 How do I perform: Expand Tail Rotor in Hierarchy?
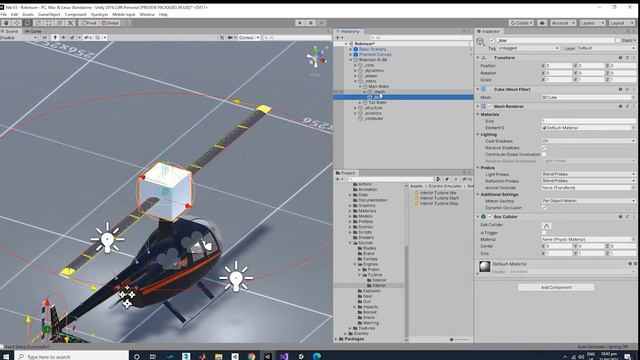pos(360,102)
